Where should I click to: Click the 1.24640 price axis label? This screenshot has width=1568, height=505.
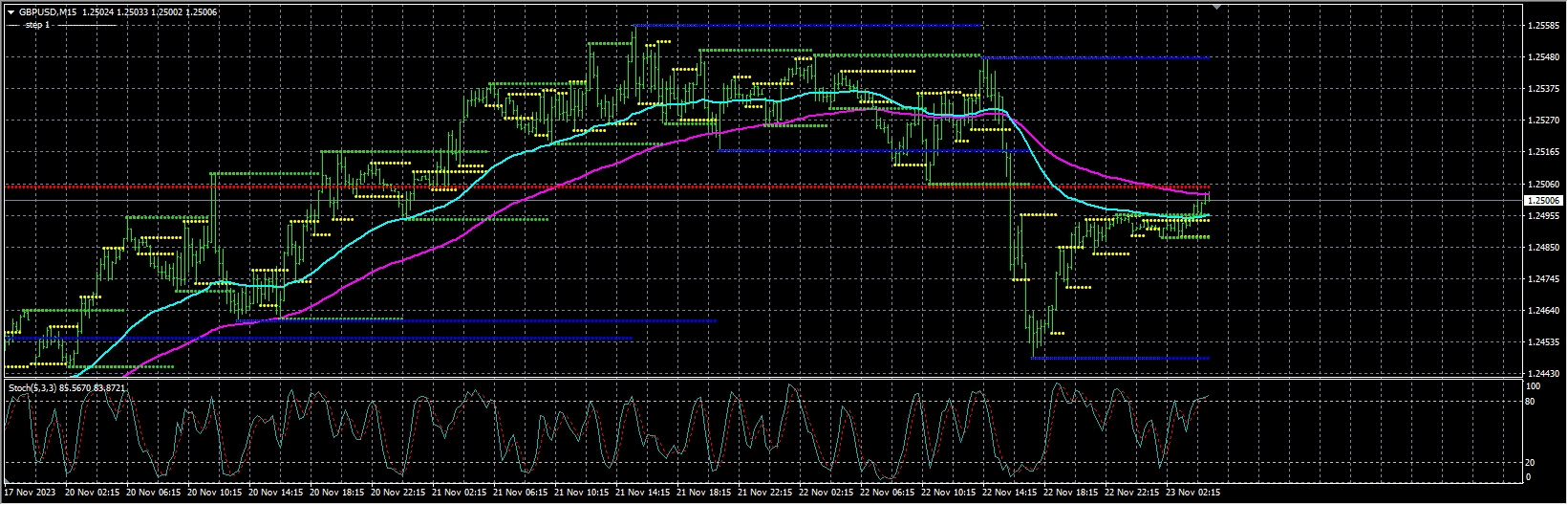point(1543,311)
